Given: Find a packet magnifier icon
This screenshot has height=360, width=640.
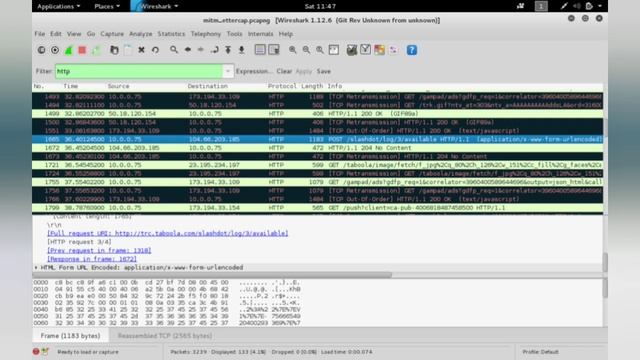Looking at the screenshot, I should pyautogui.click(x=174, y=50).
